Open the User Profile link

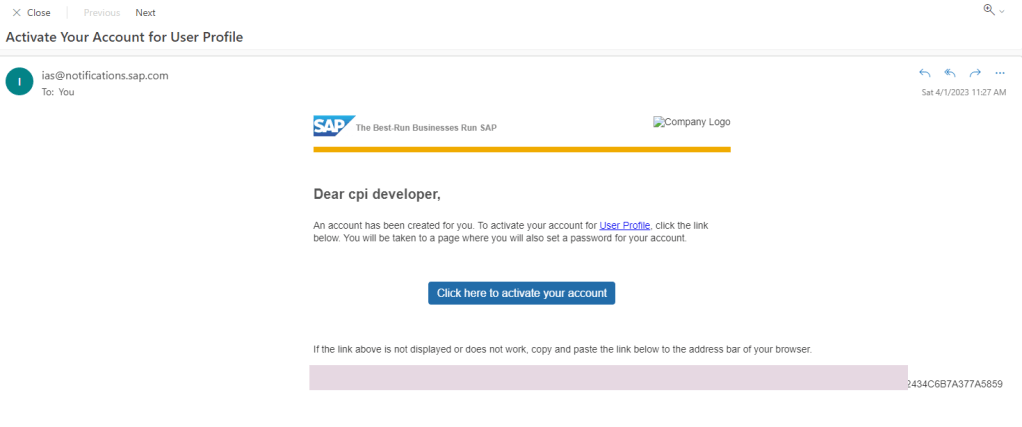624,226
